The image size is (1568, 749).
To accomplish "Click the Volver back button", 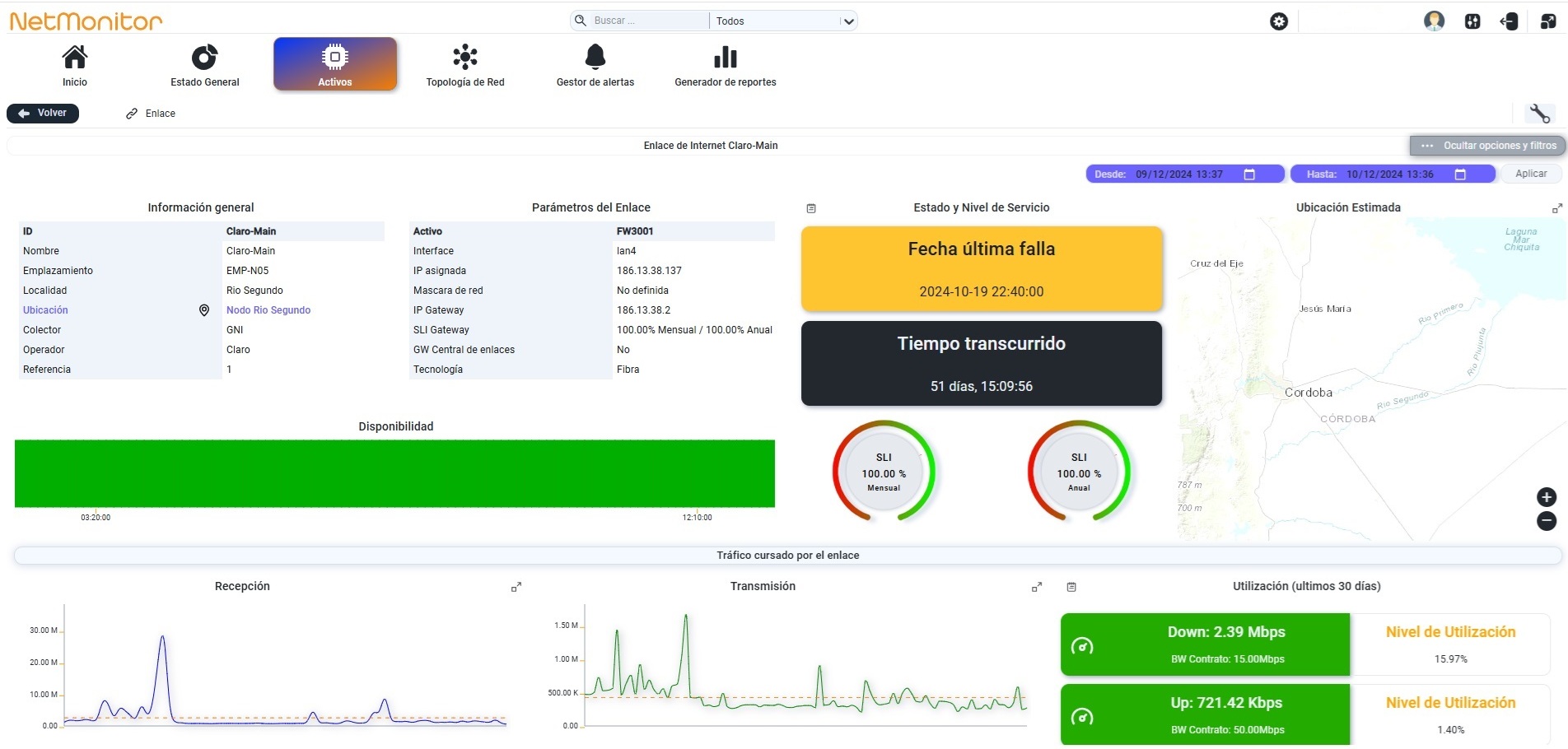I will click(43, 114).
